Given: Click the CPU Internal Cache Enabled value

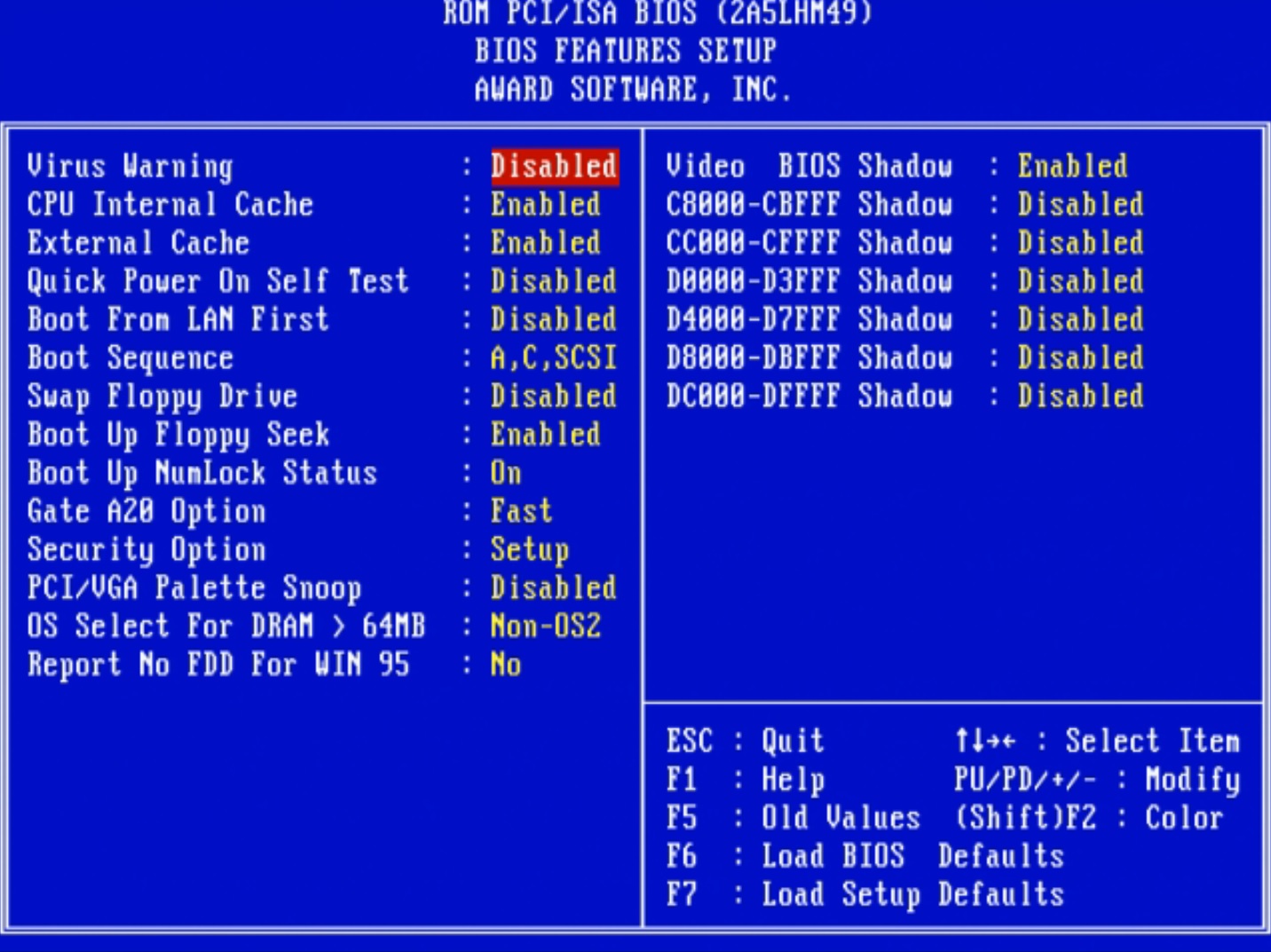Looking at the screenshot, I should 546,205.
